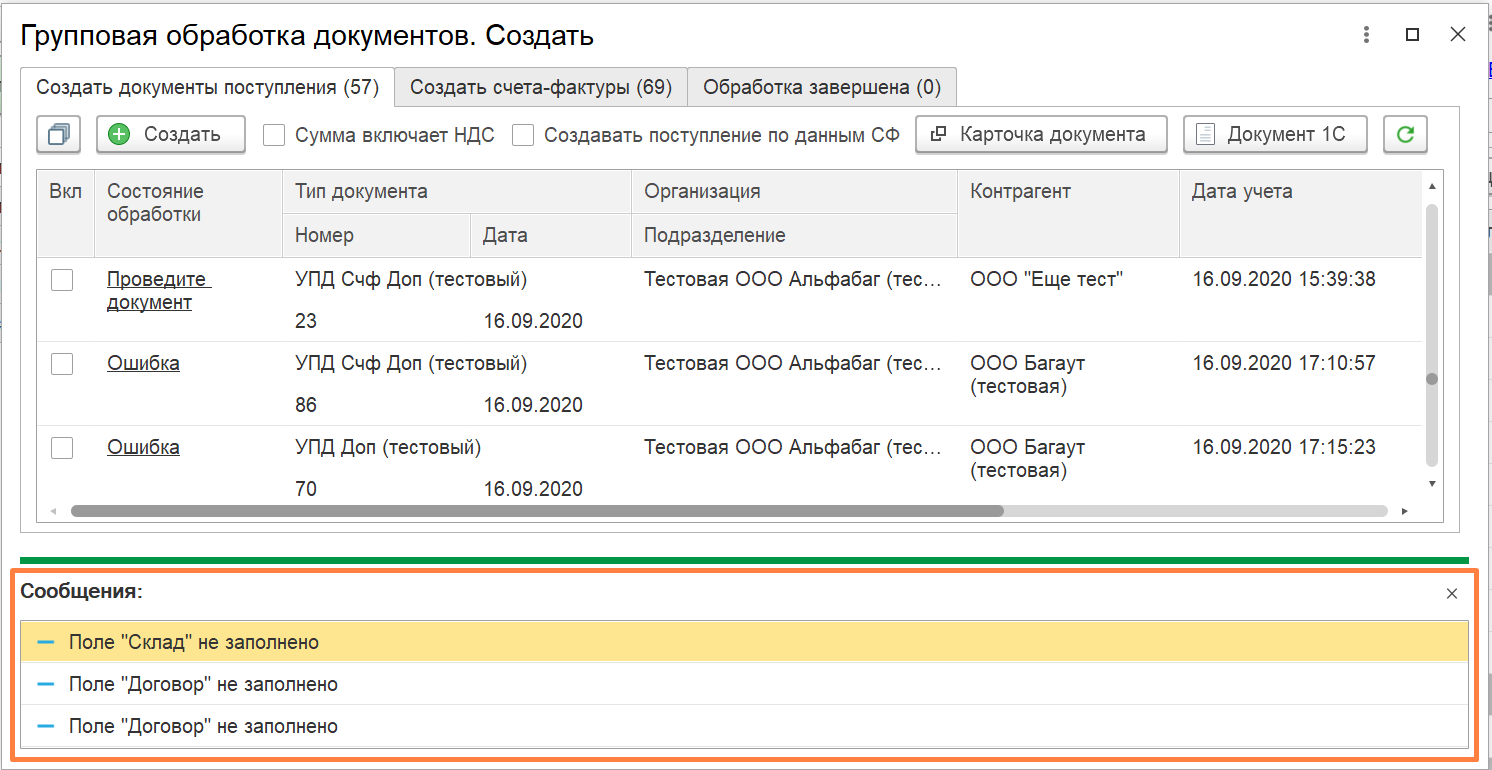The height and width of the screenshot is (770, 1492).
Task: Toggle Создавать поступление по данным СФ
Action: [x=523, y=135]
